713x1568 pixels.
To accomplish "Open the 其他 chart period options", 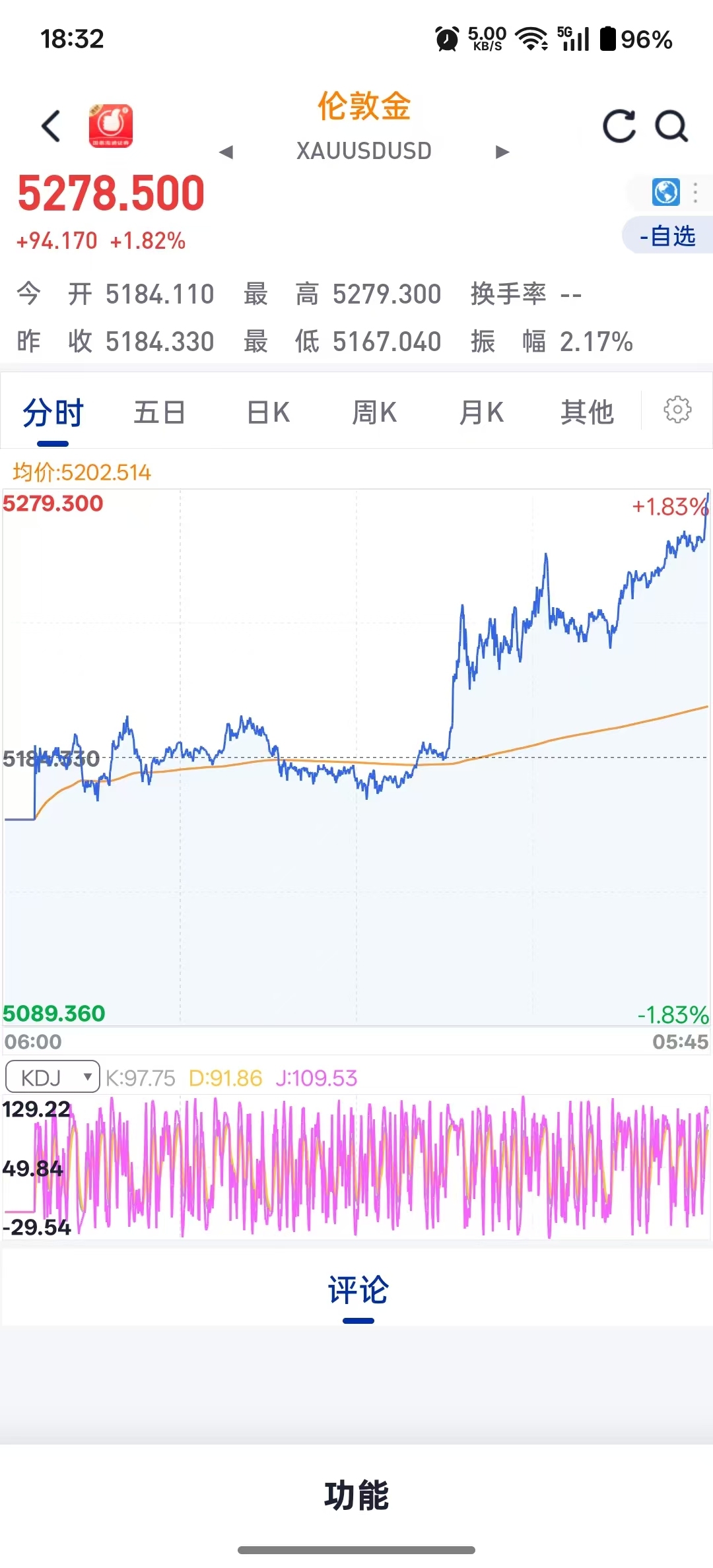I will pyautogui.click(x=587, y=412).
